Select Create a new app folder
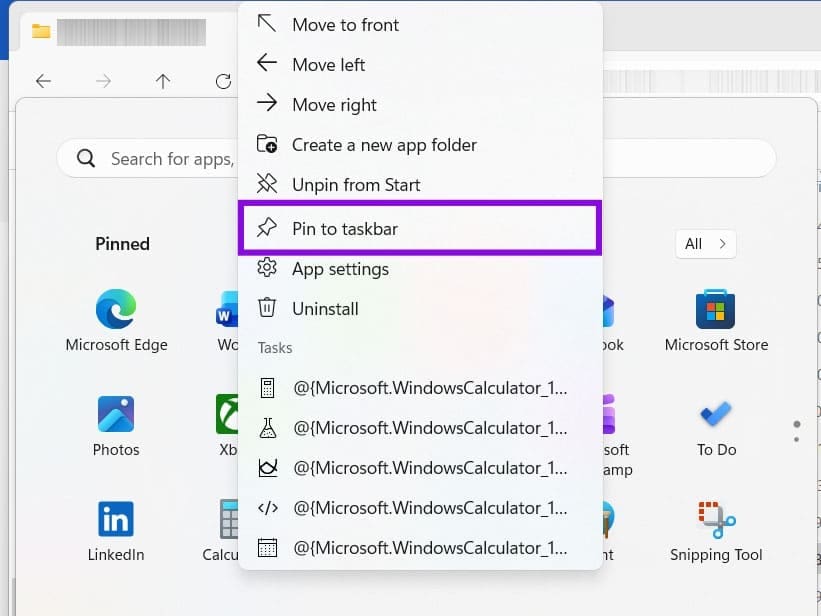This screenshot has width=821, height=616. (419, 145)
